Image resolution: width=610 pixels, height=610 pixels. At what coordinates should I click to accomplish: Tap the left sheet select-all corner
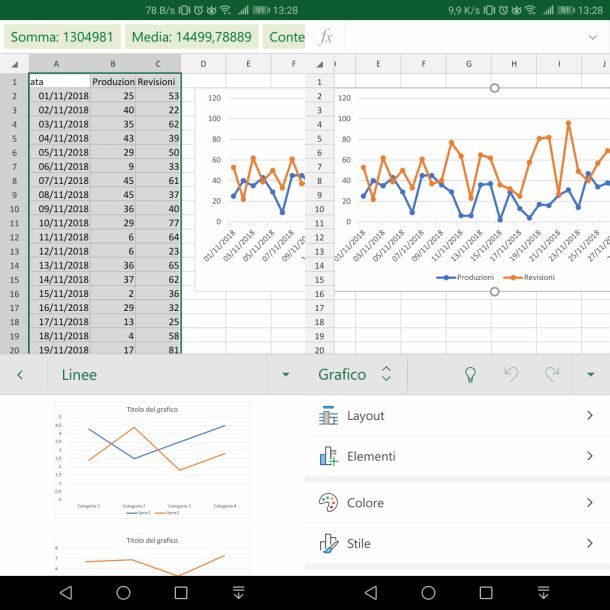(14, 64)
